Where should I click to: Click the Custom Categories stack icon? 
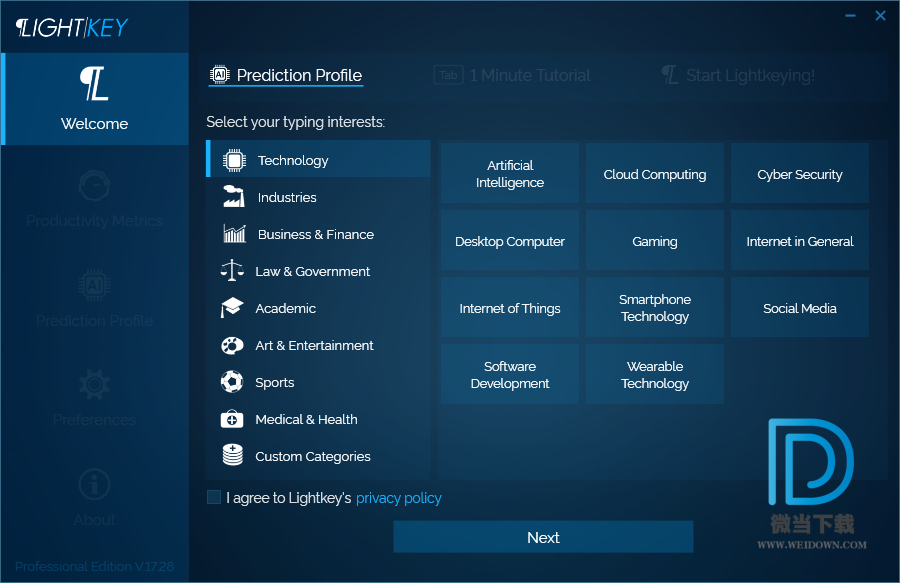232,455
